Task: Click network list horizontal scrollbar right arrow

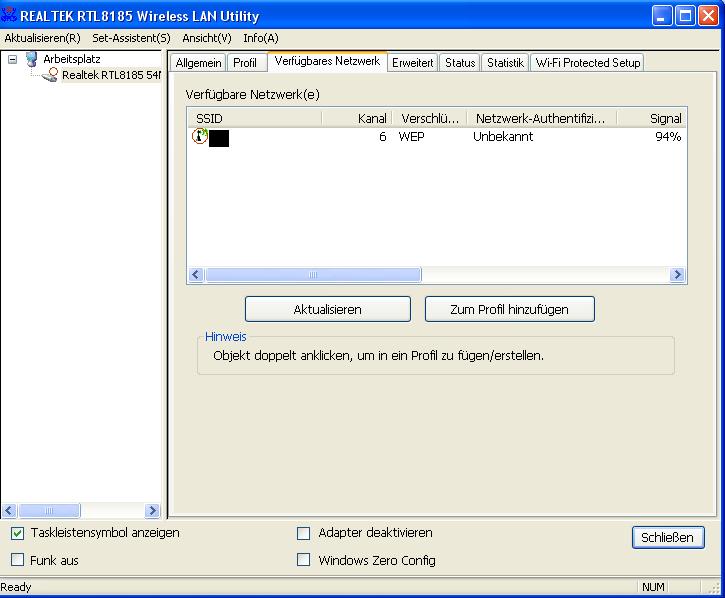Action: pos(677,275)
